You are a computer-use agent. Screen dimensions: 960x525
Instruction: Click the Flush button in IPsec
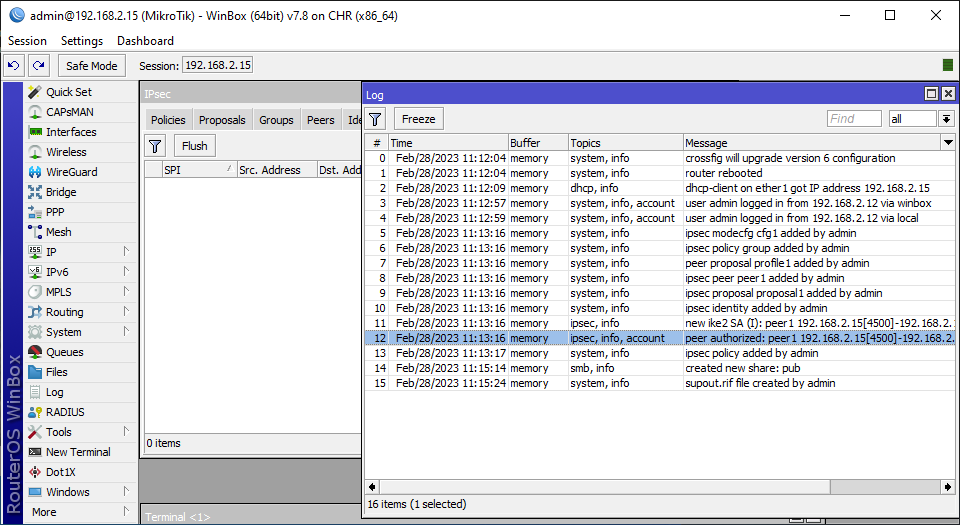click(x=195, y=146)
